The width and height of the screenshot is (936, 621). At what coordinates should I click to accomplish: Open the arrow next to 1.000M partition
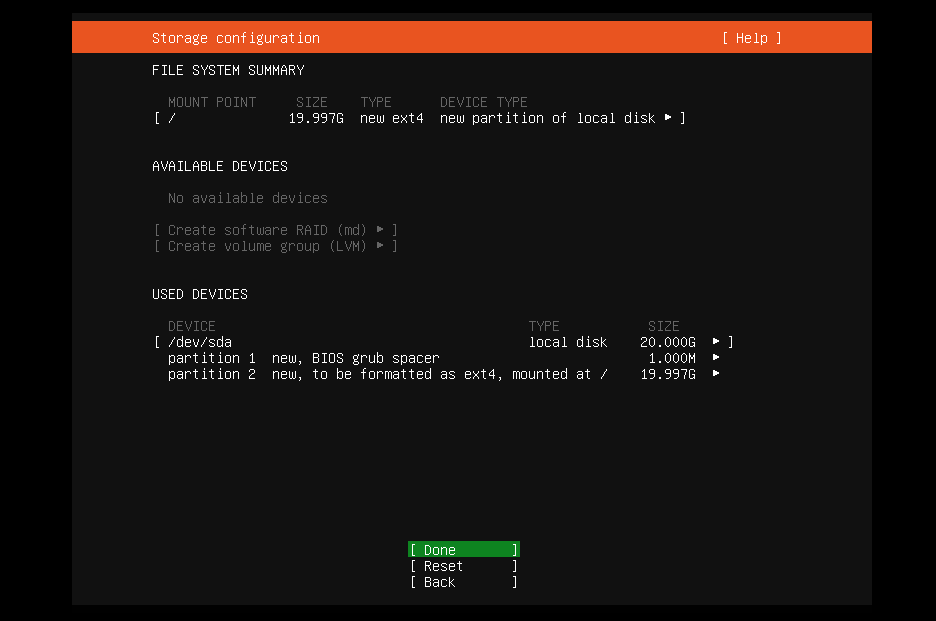tap(716, 358)
